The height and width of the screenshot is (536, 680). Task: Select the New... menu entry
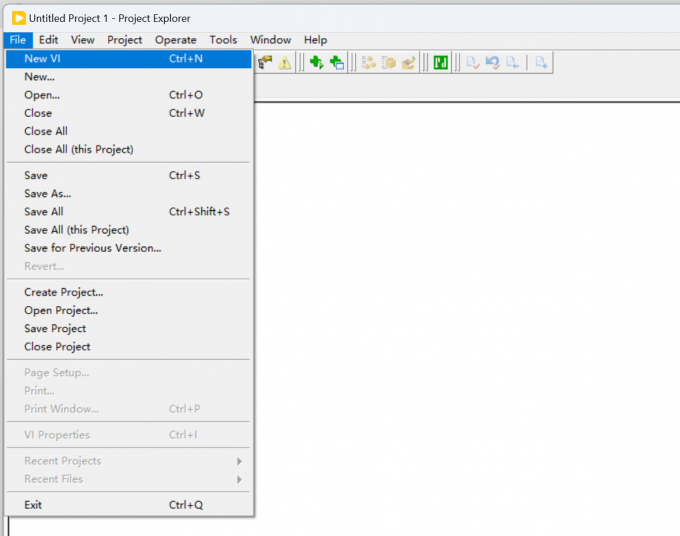[x=128, y=77]
